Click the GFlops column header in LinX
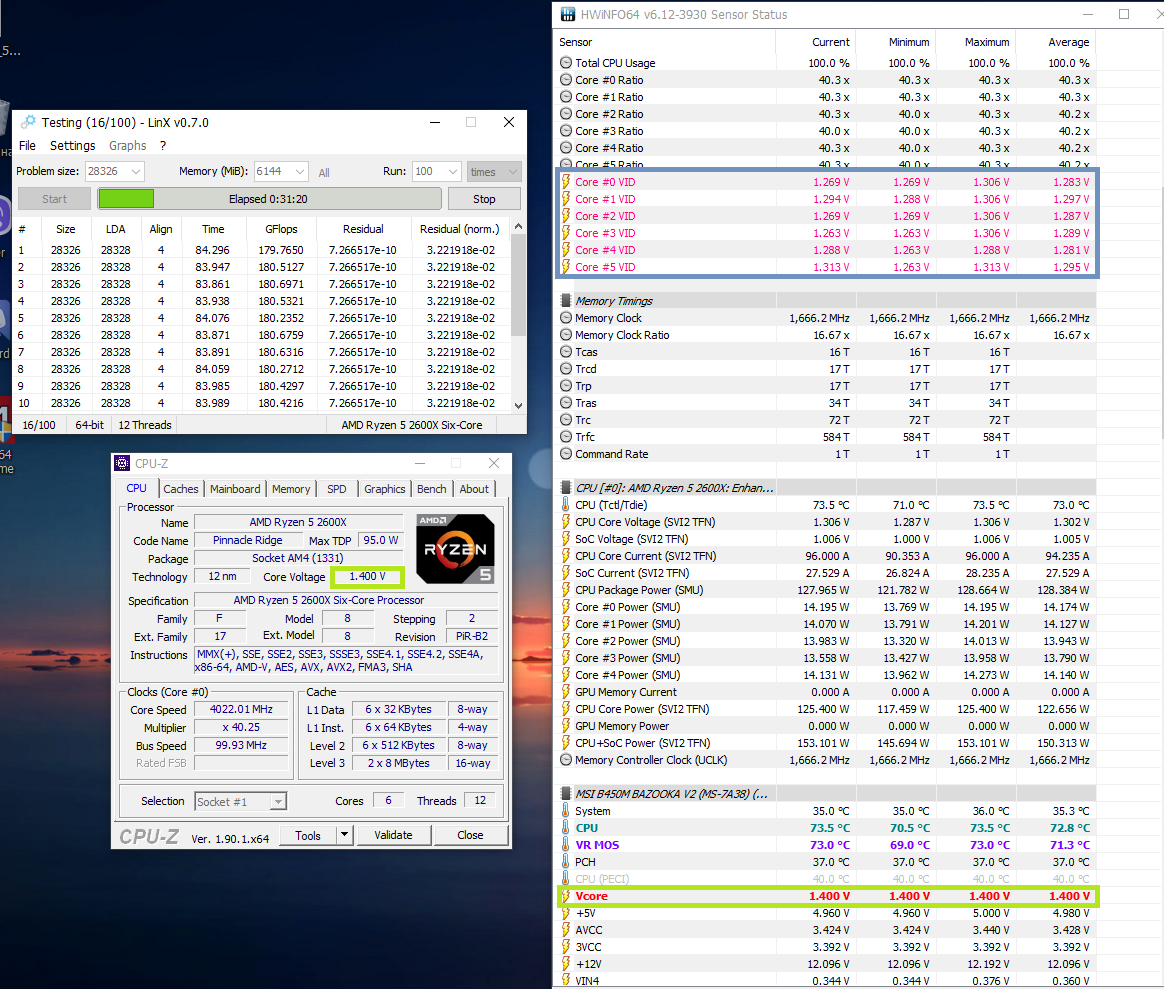The width and height of the screenshot is (1164, 989). (x=281, y=229)
